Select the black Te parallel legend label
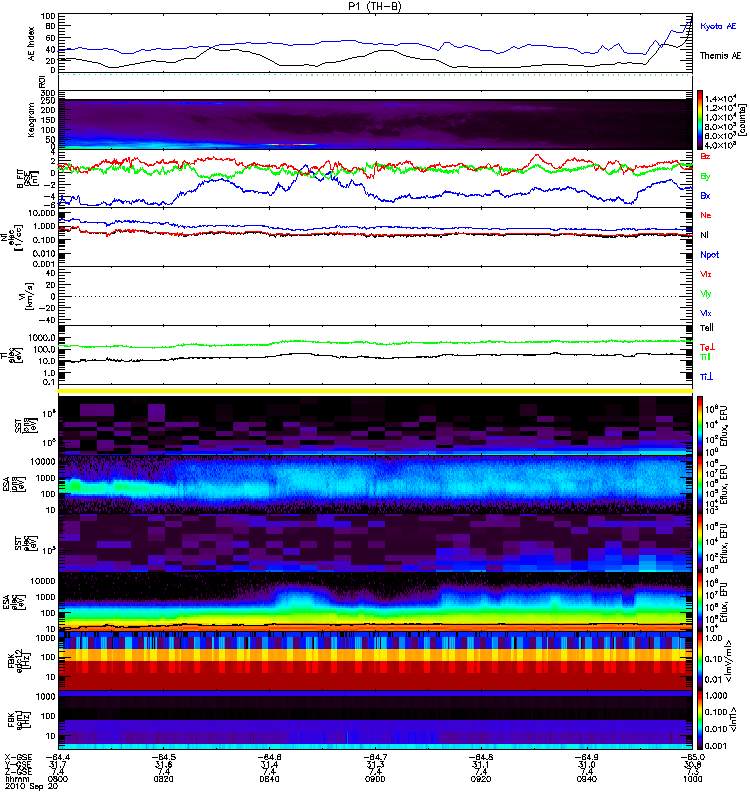The height and width of the screenshot is (800, 750). pos(706,328)
